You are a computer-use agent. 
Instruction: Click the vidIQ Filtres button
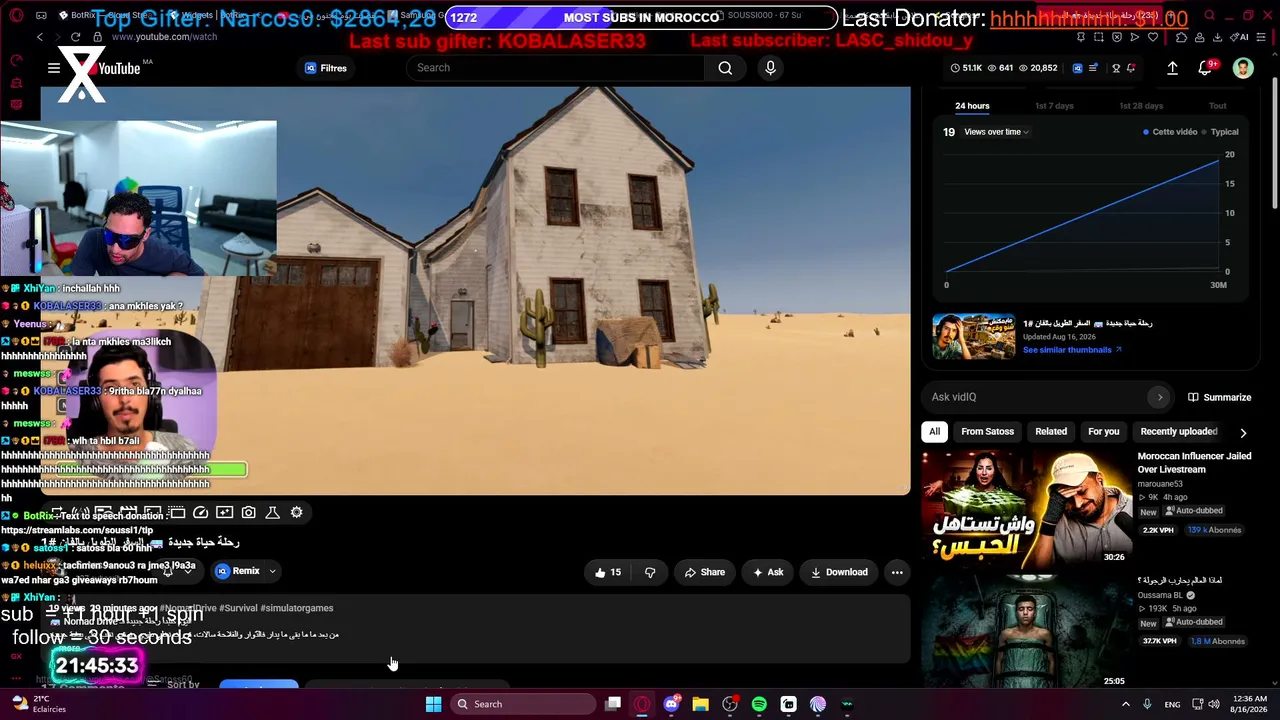point(326,68)
